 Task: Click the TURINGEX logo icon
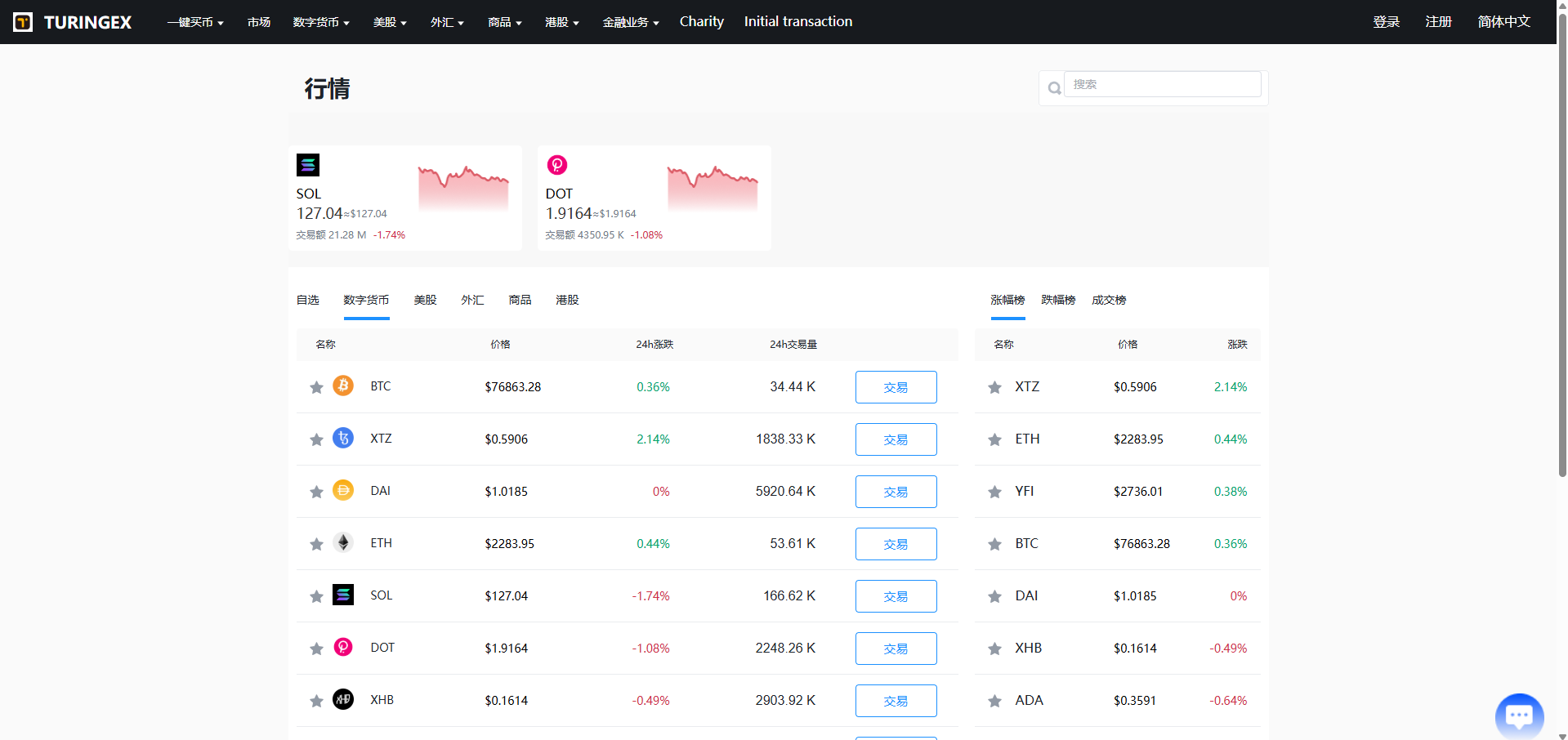click(23, 22)
